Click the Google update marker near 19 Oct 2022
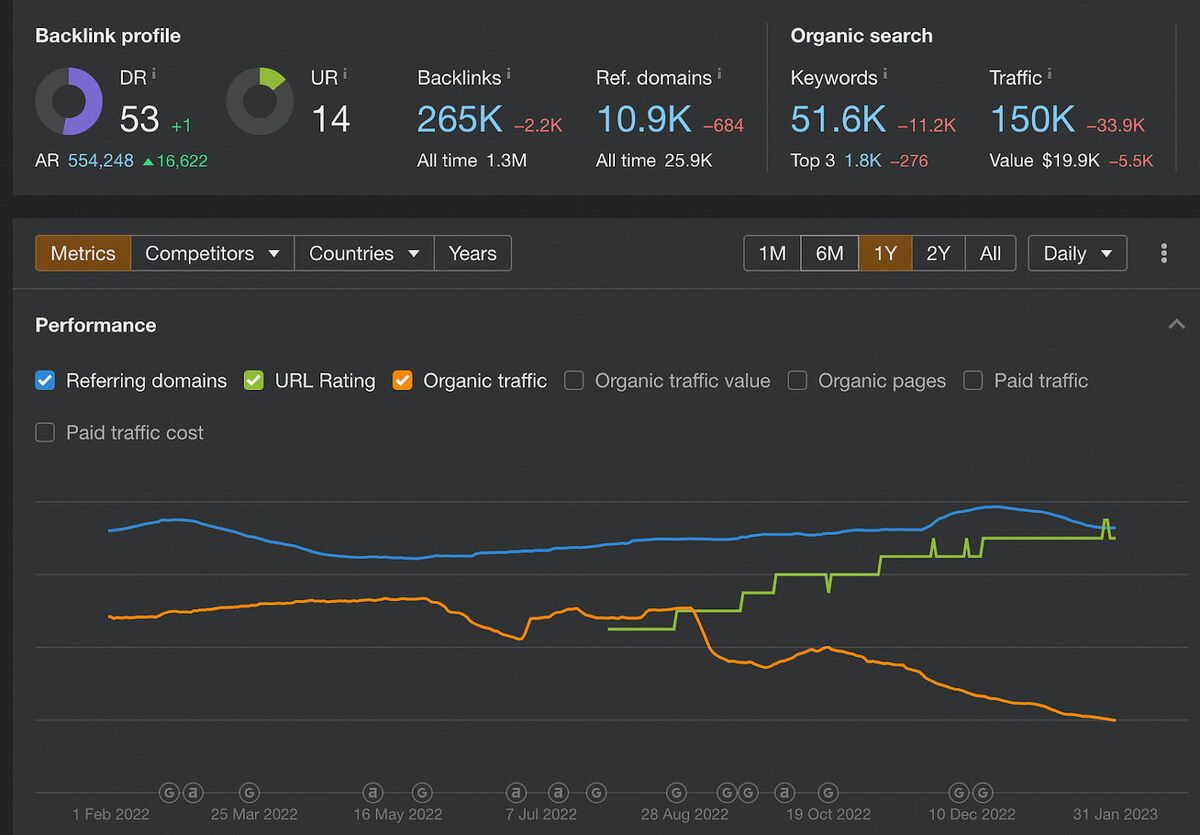The height and width of the screenshot is (835, 1200). [x=827, y=793]
